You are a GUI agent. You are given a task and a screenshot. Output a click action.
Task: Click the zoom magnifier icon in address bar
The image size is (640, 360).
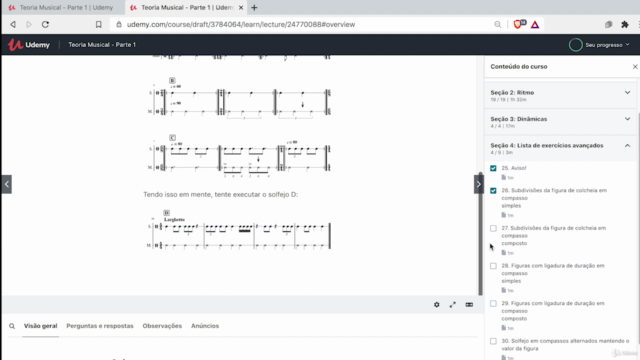(498, 24)
